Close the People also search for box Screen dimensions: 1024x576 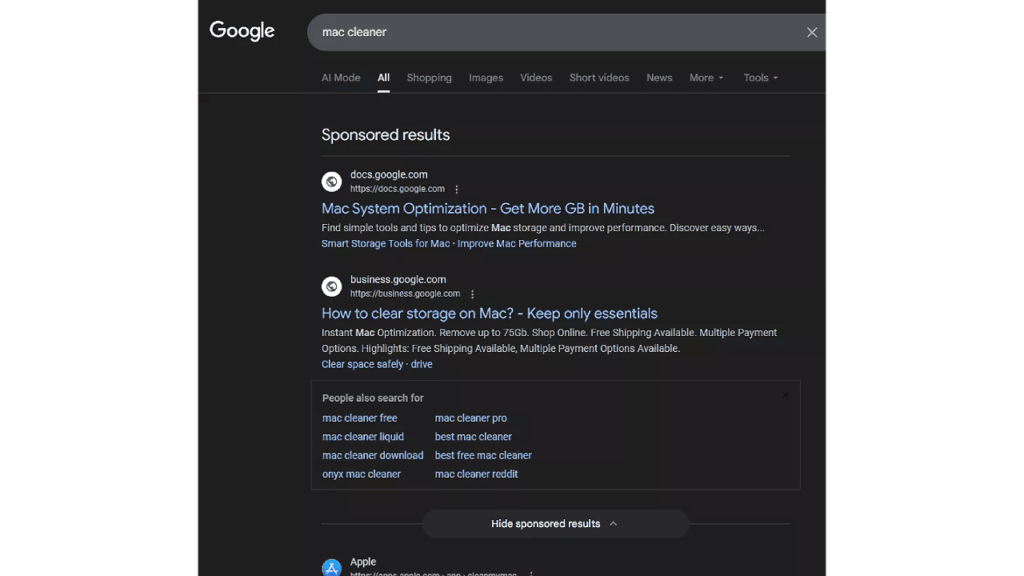(786, 395)
